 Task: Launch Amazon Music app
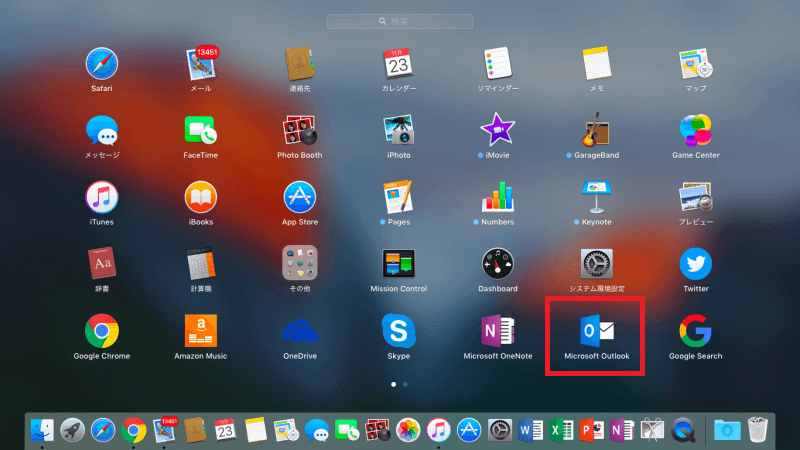pos(201,331)
